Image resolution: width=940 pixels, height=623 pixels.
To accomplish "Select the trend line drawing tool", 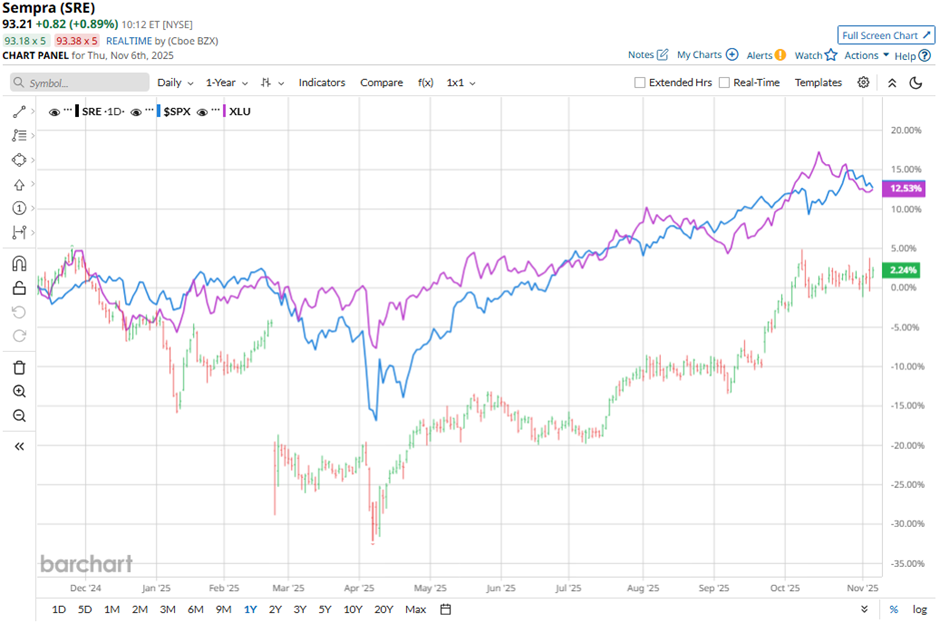I will (19, 112).
